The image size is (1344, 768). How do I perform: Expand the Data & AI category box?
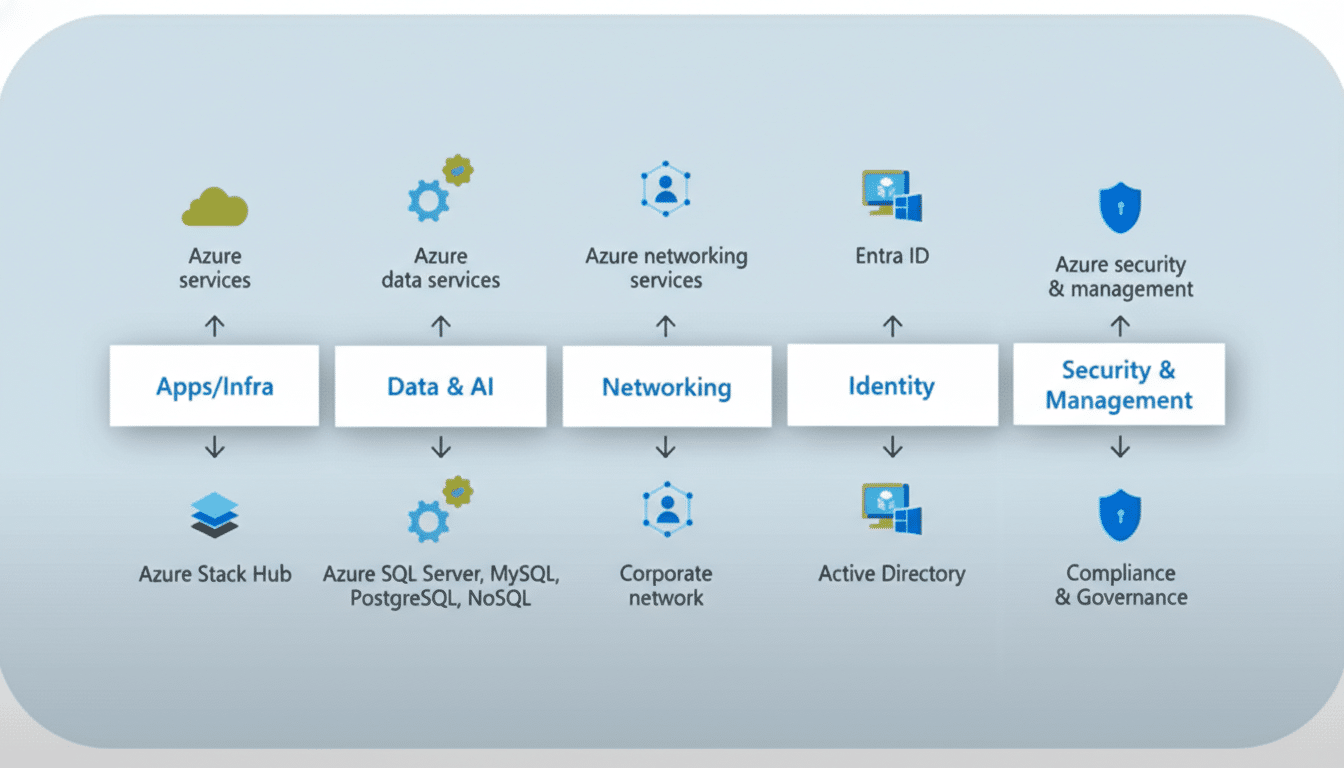440,385
